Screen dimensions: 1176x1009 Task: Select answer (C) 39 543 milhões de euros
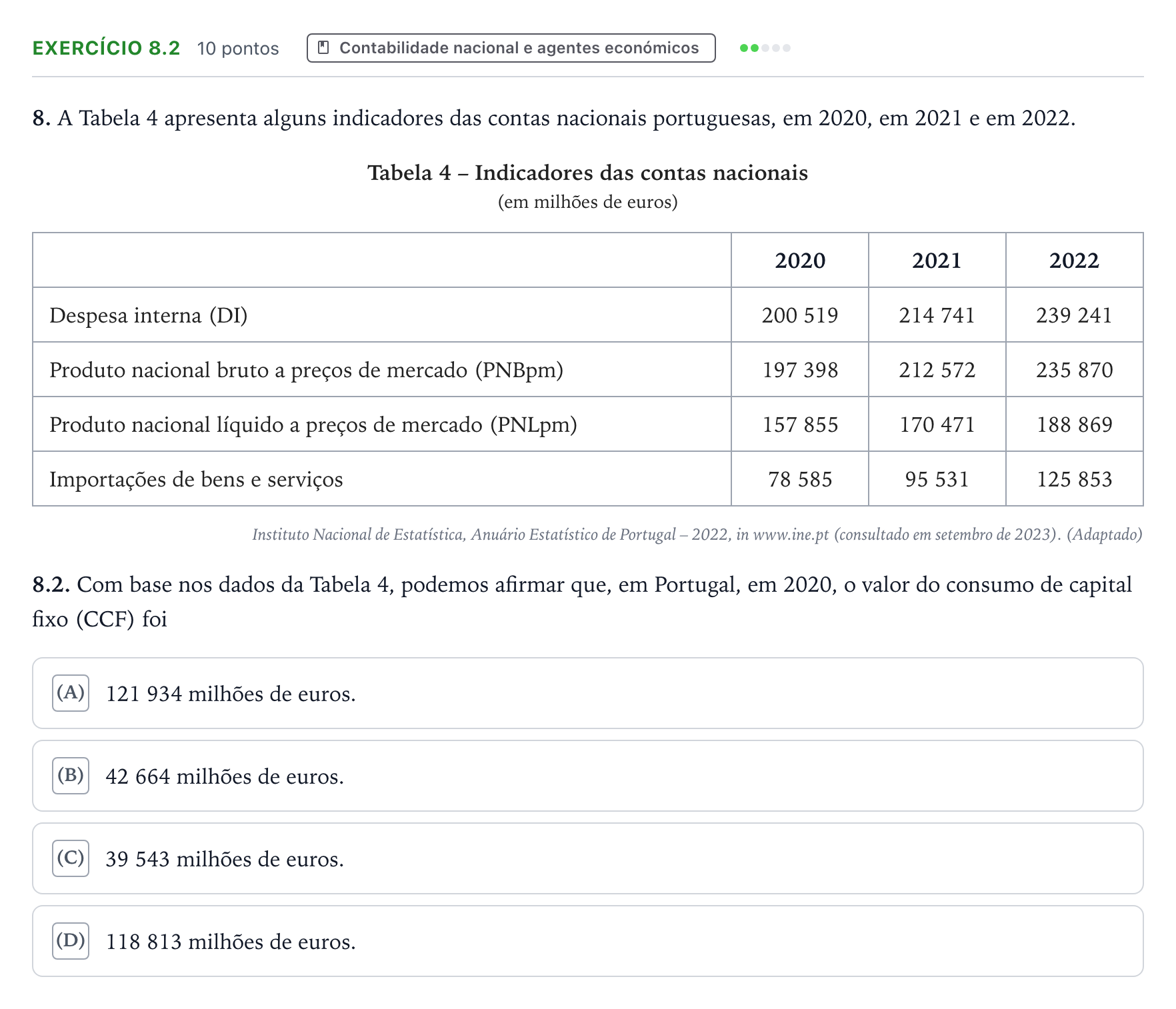coord(587,858)
